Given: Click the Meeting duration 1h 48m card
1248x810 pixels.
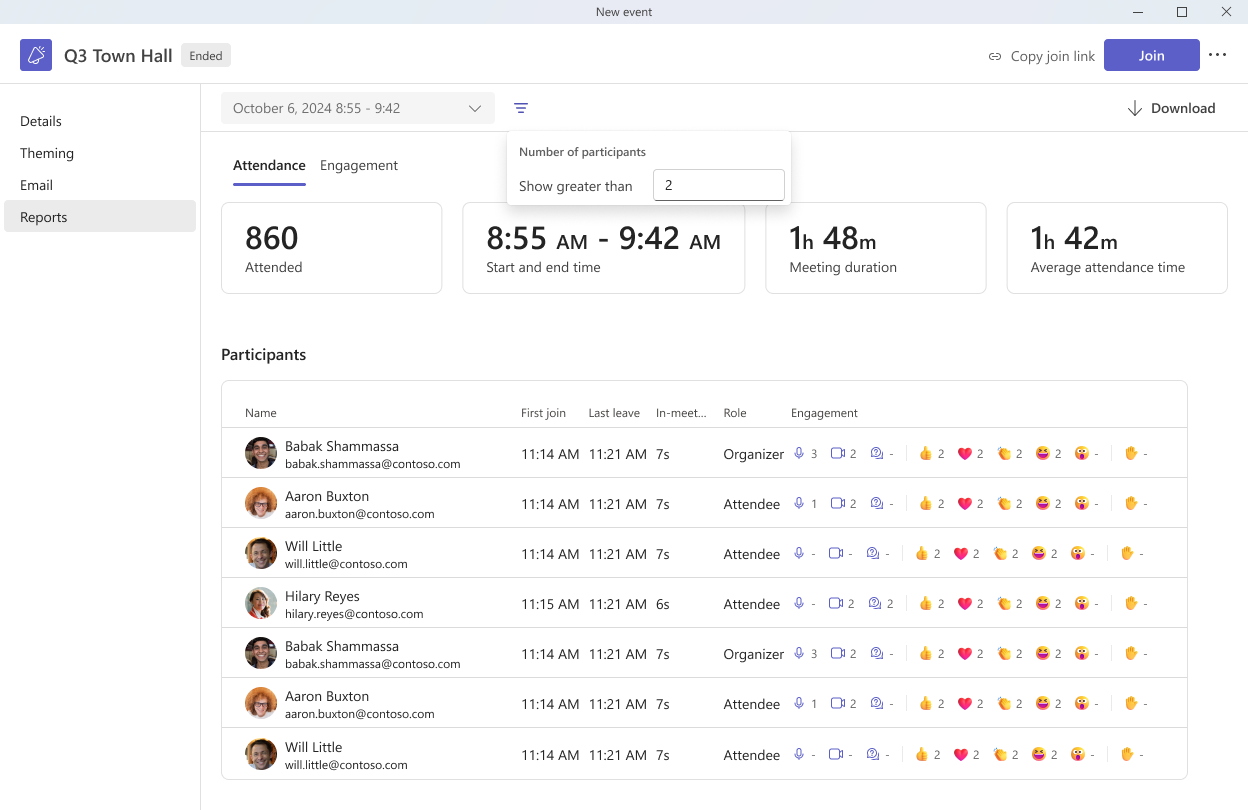Looking at the screenshot, I should (x=876, y=248).
